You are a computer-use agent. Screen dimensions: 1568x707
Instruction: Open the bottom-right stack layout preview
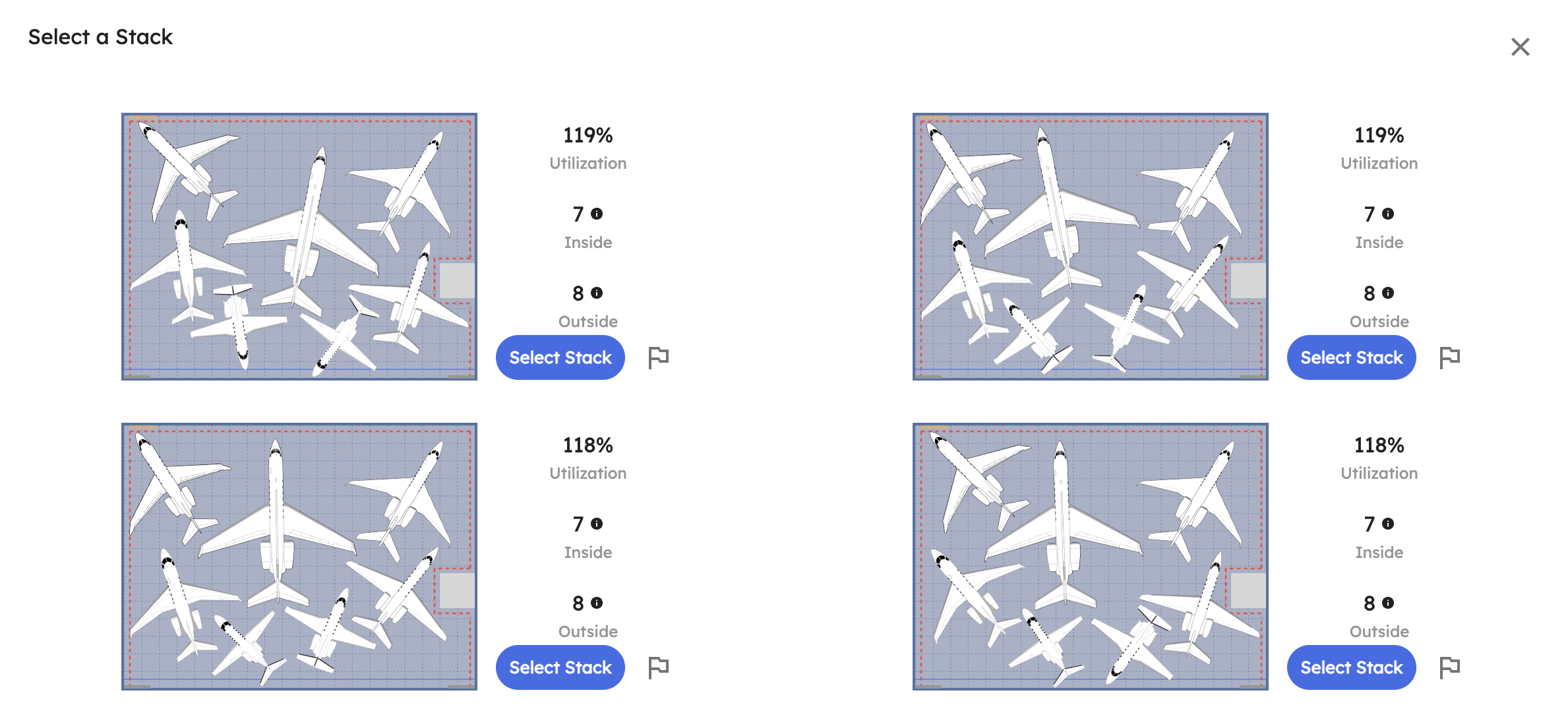pos(1090,556)
